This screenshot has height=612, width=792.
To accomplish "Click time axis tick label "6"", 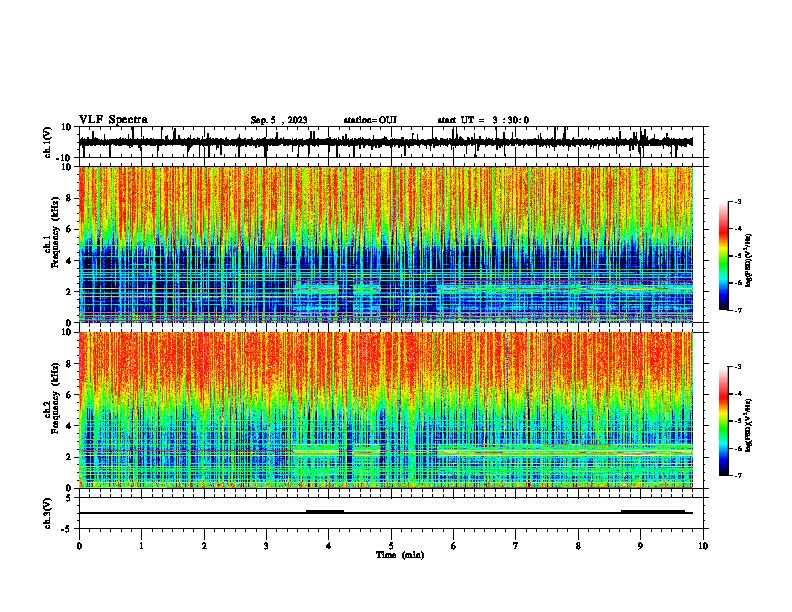I will coord(454,546).
